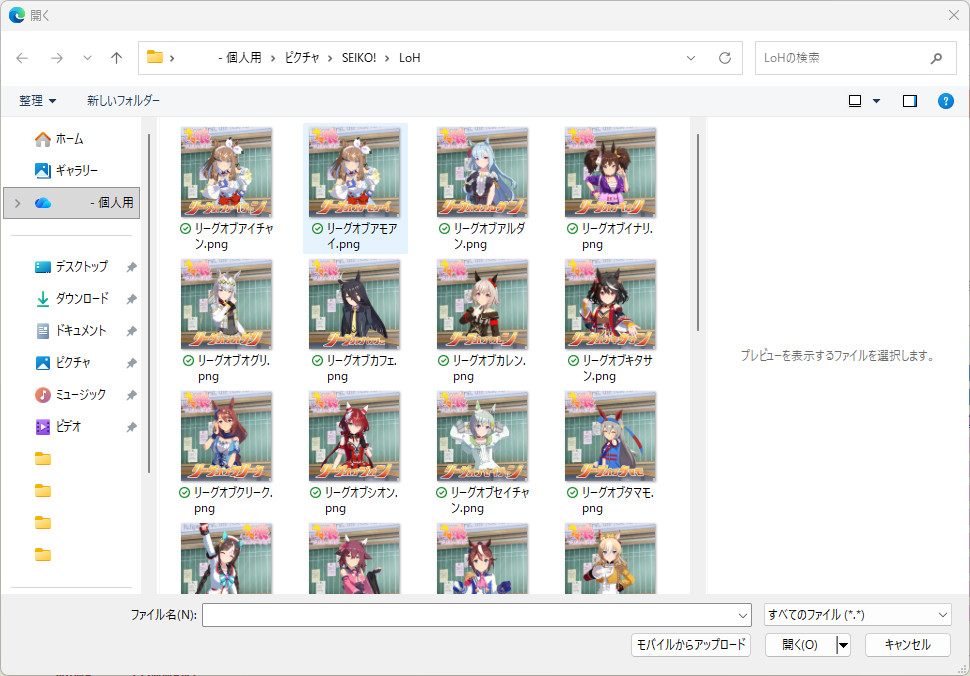Viewport: 970px width, 676px height.
Task: Click pin icon next to ドキュメント
Action: tap(131, 332)
